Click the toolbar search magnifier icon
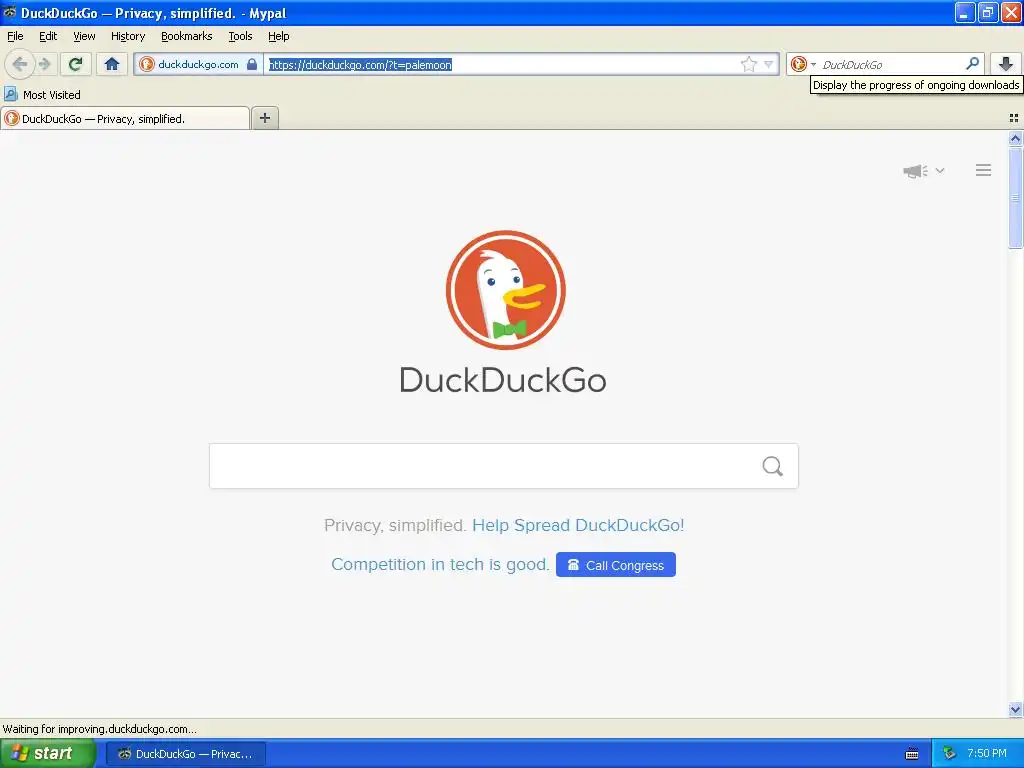The image size is (1024, 768). coord(972,63)
